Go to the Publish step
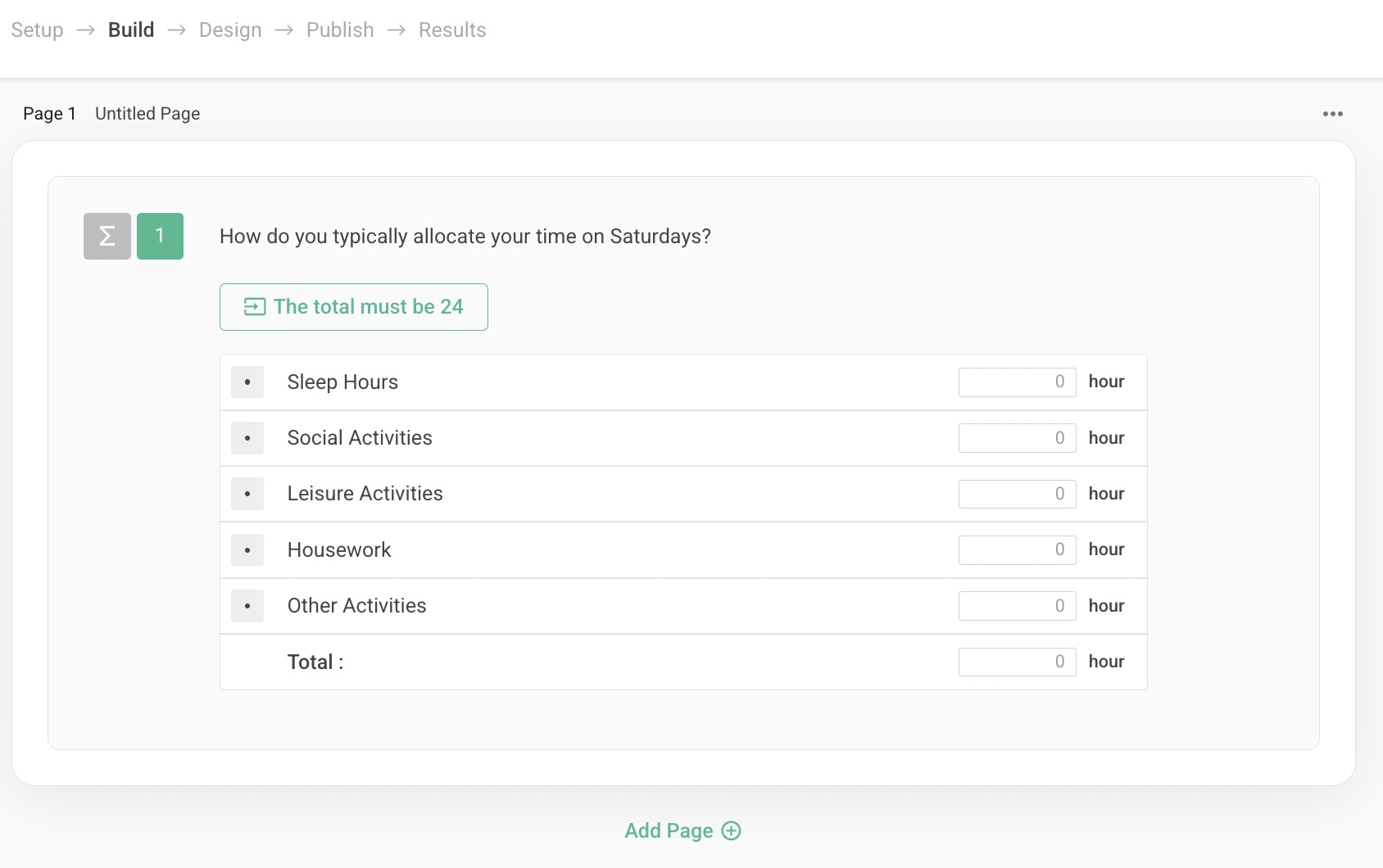 (340, 29)
